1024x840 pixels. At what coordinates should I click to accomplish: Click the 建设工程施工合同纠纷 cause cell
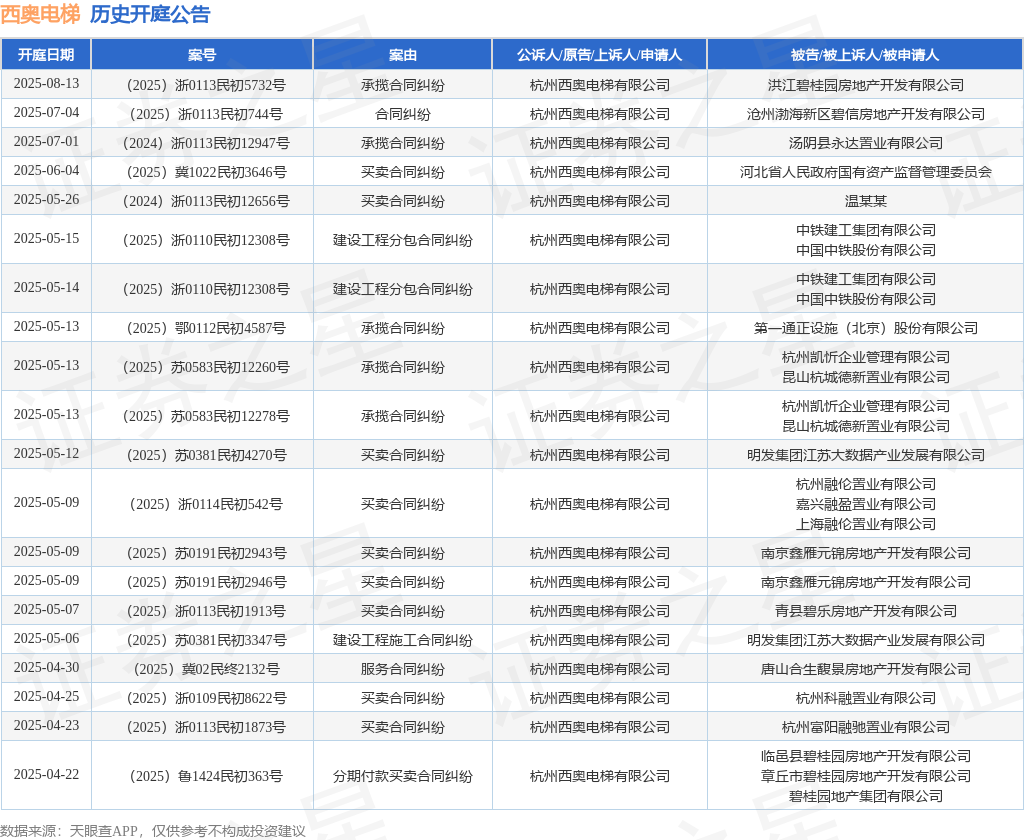tap(403, 640)
